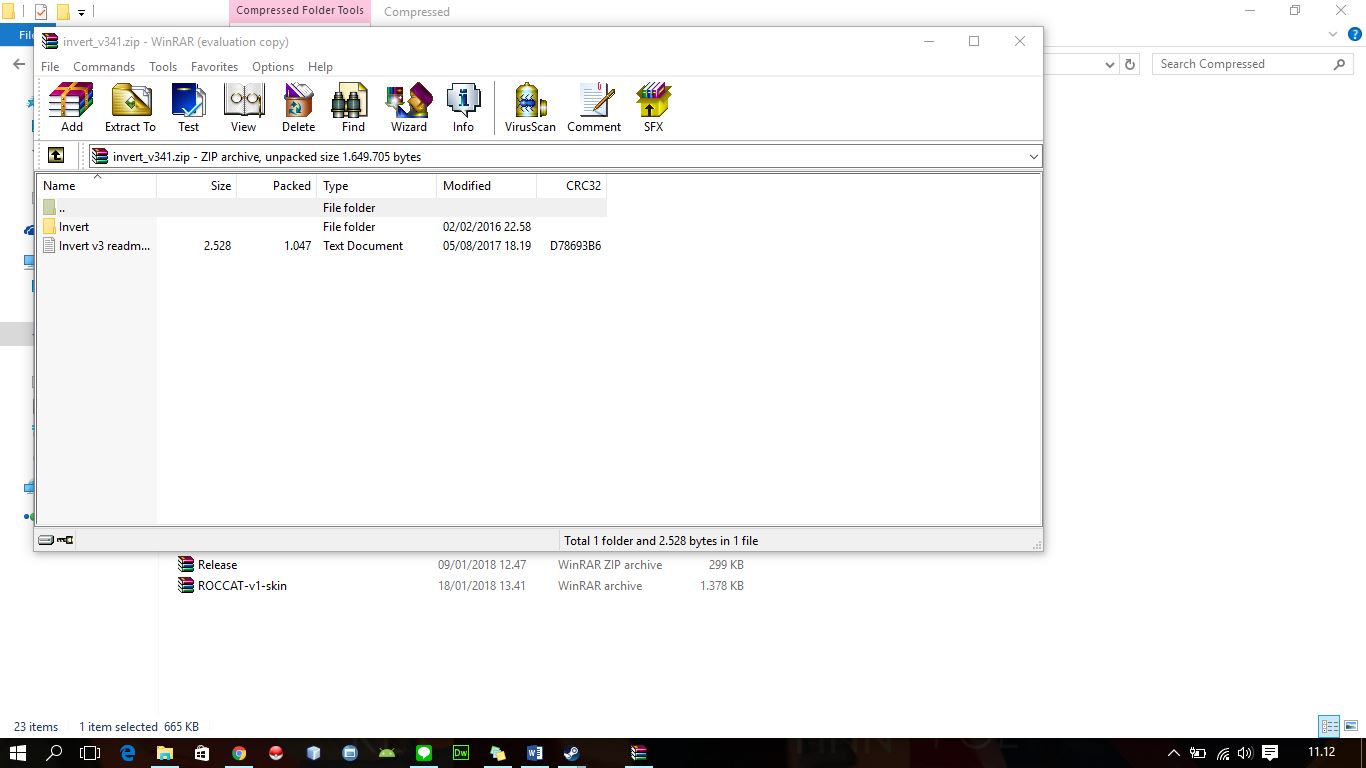Click the key icon in WinRAR status bar

pyautogui.click(x=65, y=540)
